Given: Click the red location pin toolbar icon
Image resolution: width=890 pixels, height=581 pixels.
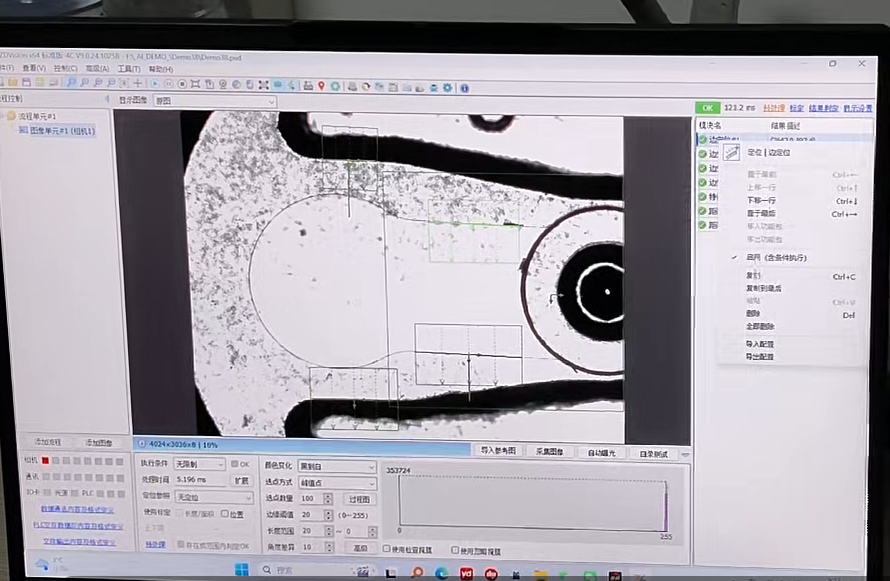Looking at the screenshot, I should (x=321, y=86).
